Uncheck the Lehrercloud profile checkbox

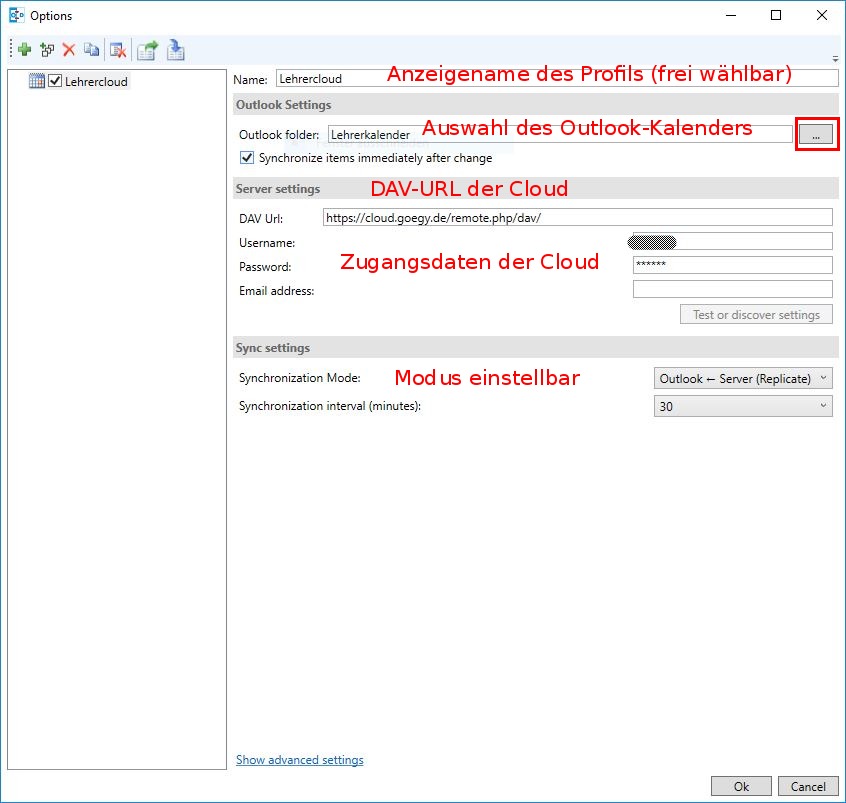[x=56, y=81]
